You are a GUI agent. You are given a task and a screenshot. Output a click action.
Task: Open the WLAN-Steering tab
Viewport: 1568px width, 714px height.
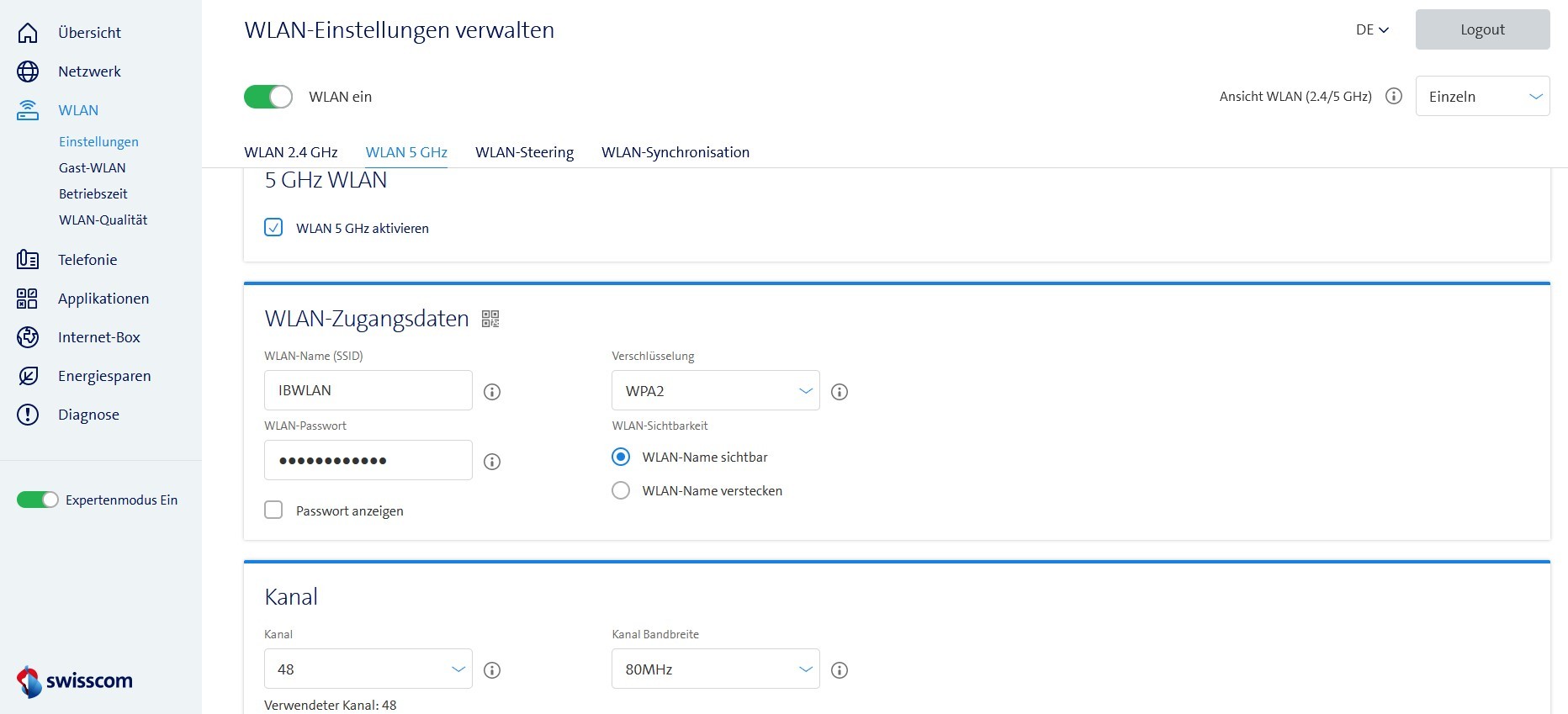tap(524, 152)
